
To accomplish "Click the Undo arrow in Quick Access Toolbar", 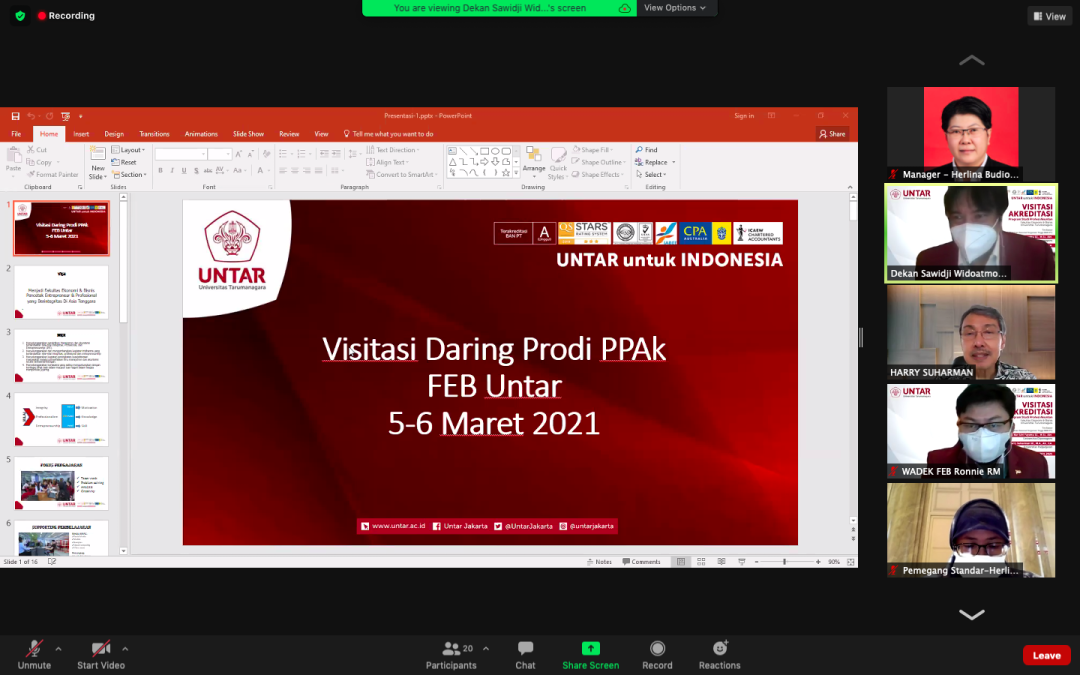I will [x=31, y=116].
